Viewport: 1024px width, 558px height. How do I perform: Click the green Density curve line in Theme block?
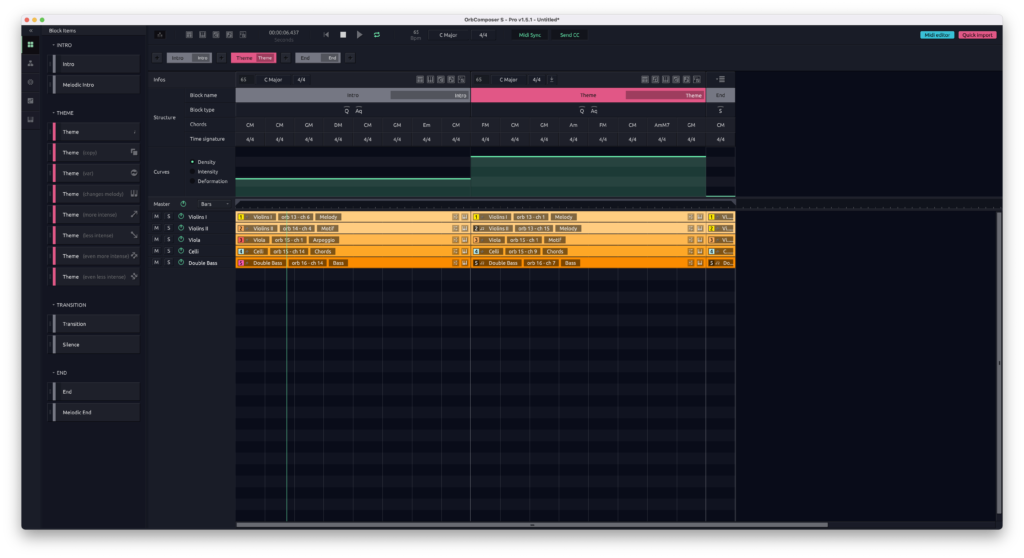(588, 156)
